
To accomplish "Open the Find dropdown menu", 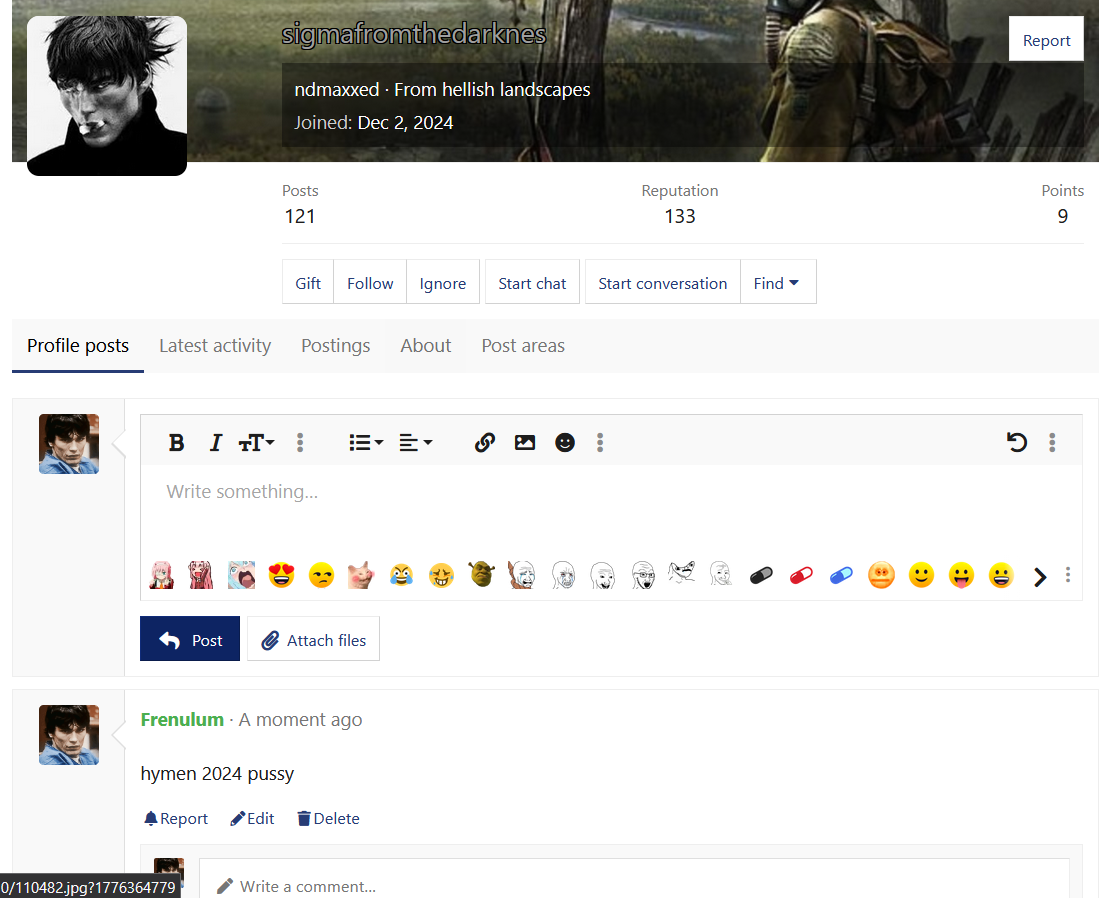I will click(x=778, y=282).
